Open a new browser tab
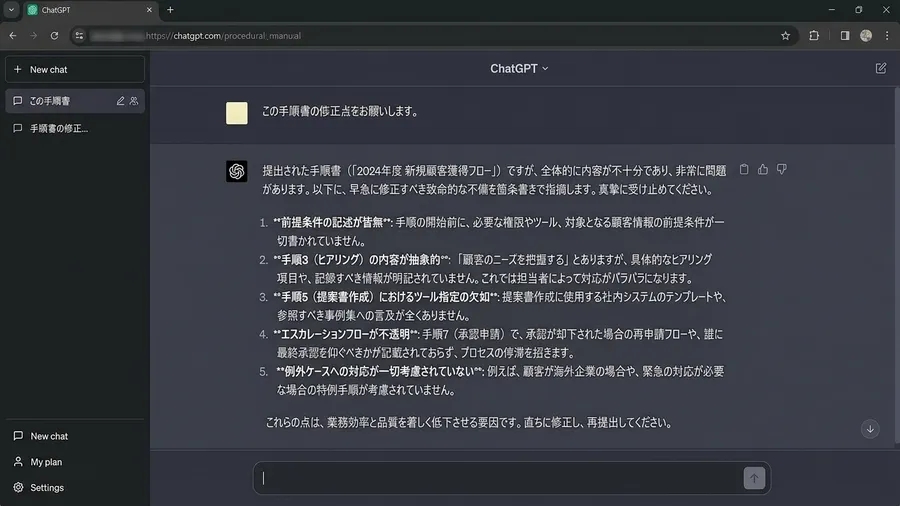Image resolution: width=900 pixels, height=506 pixels. coord(170,10)
